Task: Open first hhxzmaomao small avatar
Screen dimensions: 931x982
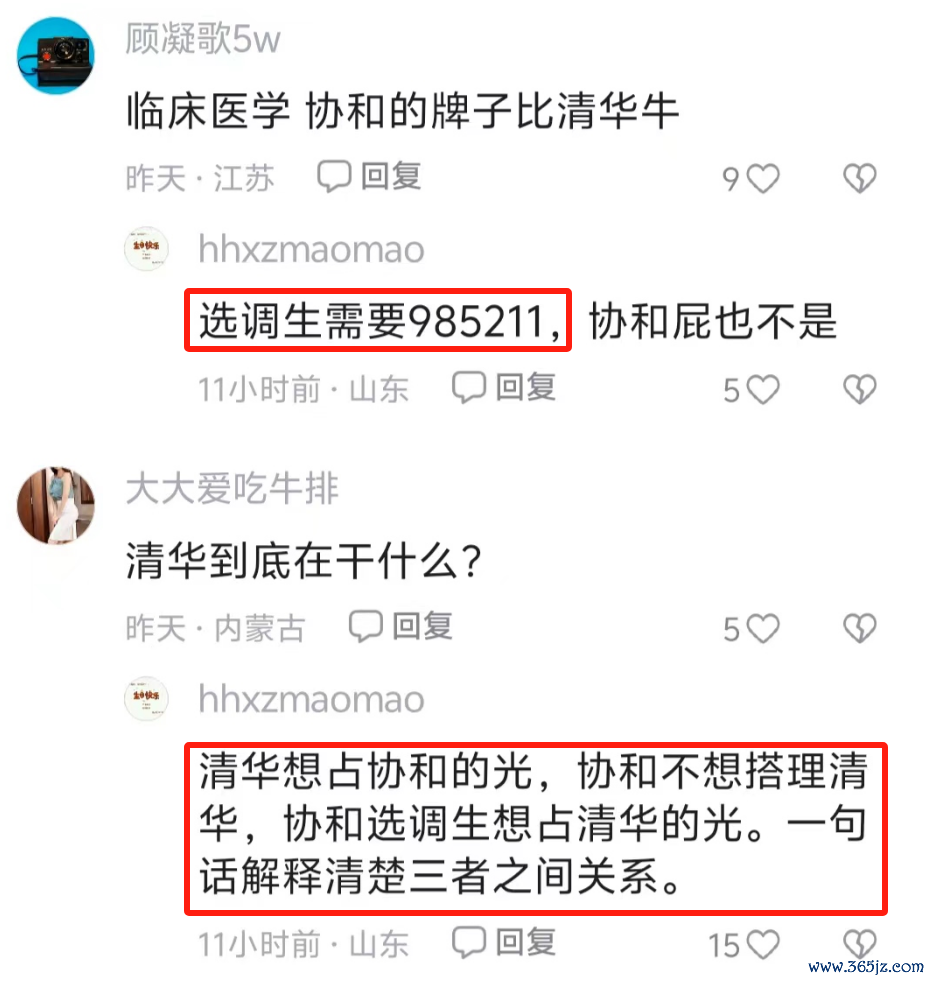Action: (147, 249)
